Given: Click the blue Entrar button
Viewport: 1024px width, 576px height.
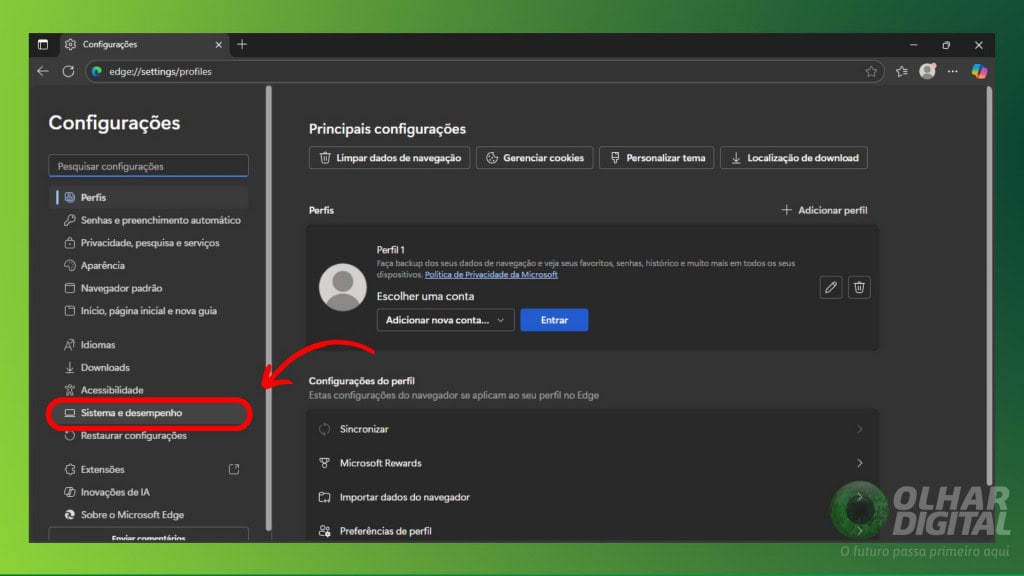Looking at the screenshot, I should 554,320.
